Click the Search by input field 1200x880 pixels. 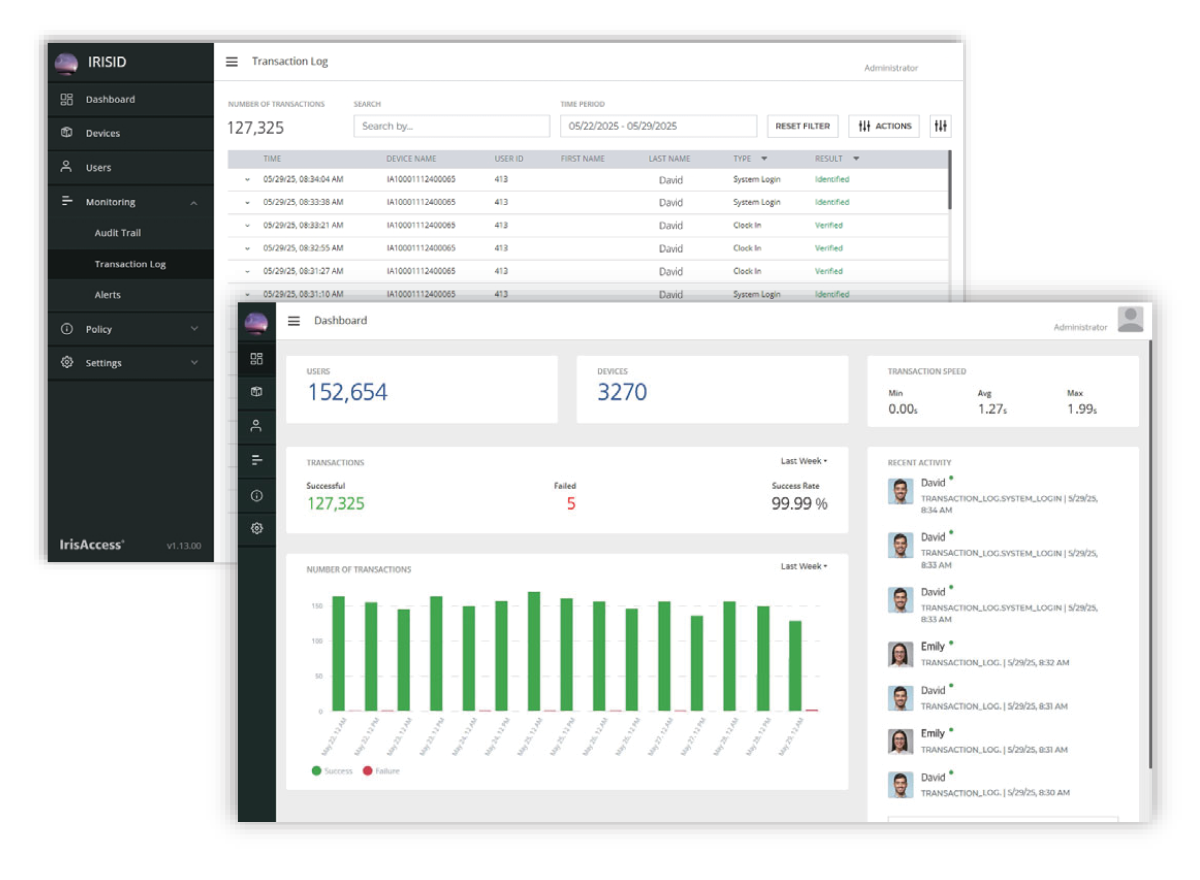(x=451, y=126)
